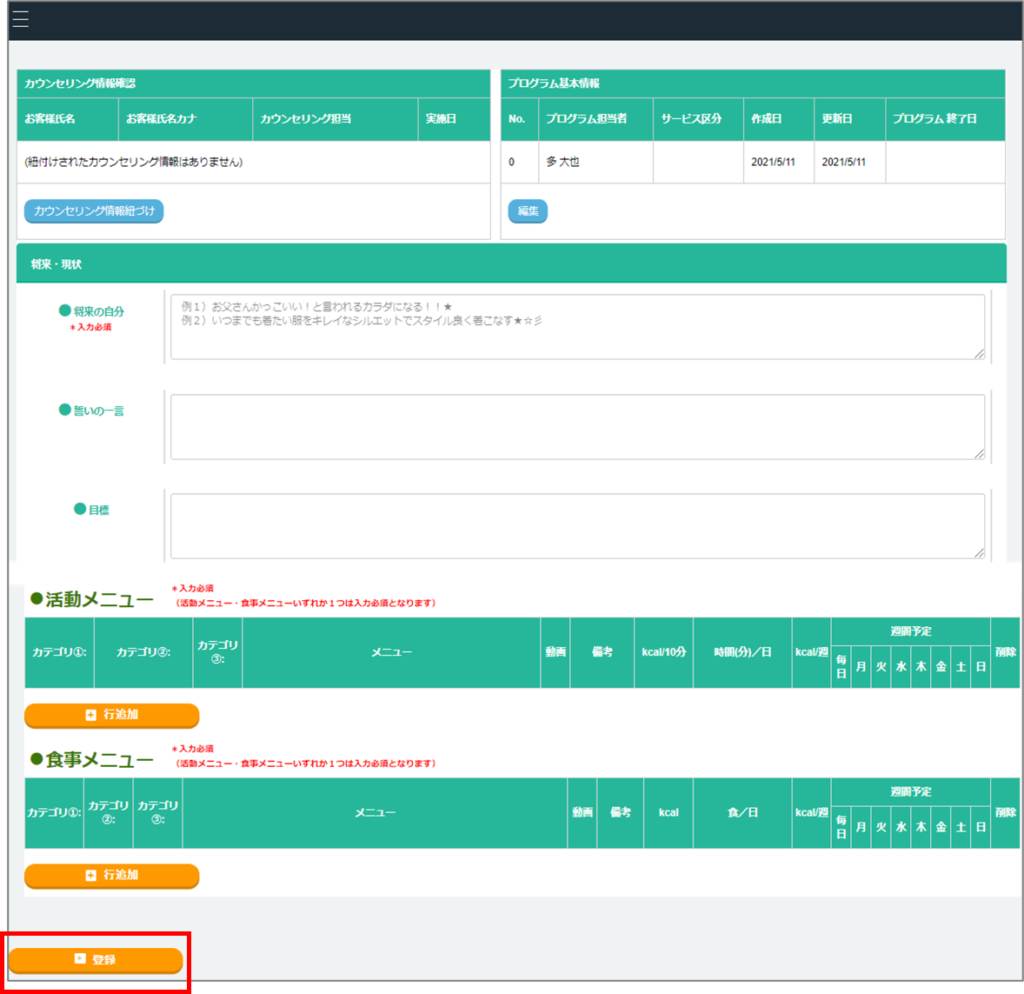Image resolution: width=1024 pixels, height=994 pixels.
Task: Click the plus icon under 活動メニュー table
Action: click(x=91, y=716)
